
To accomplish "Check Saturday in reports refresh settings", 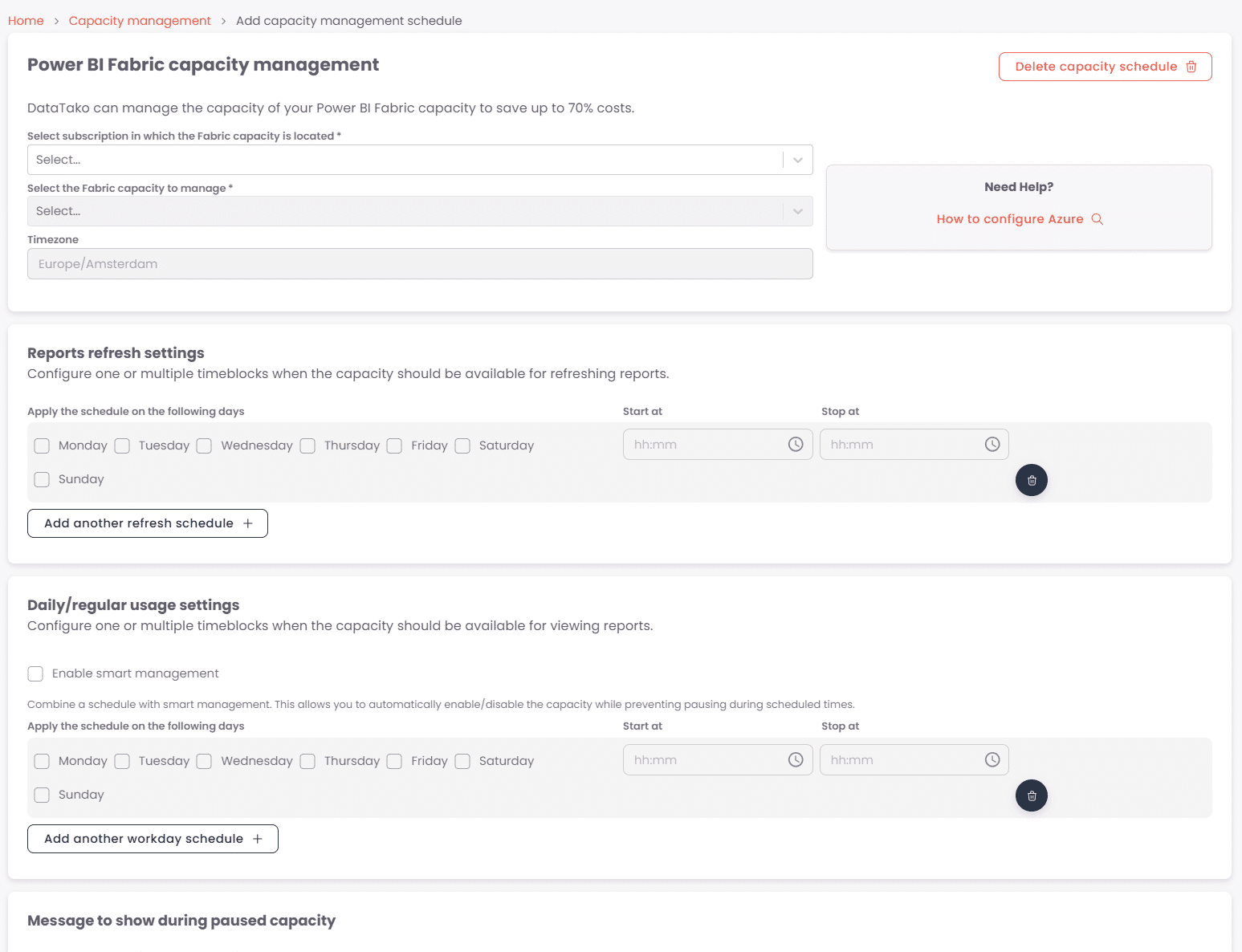I will click(x=462, y=445).
